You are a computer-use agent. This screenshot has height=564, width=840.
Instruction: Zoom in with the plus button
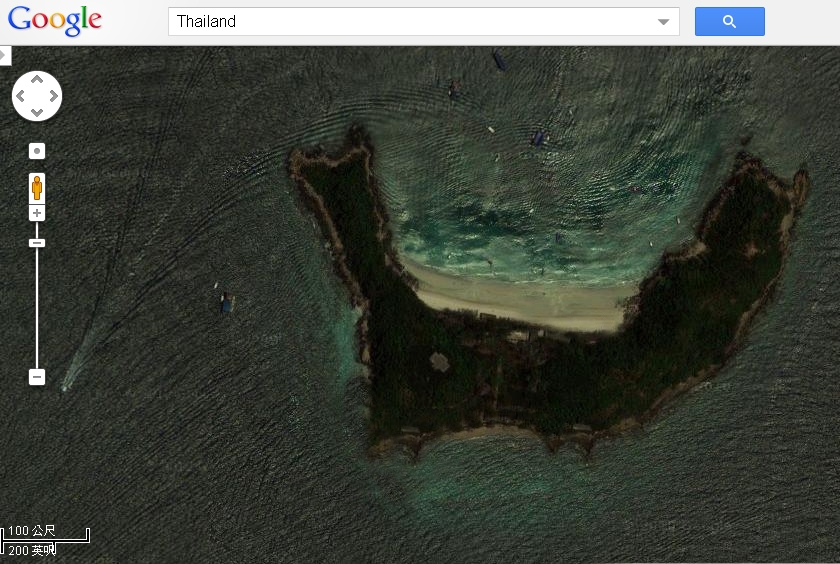coord(37,213)
